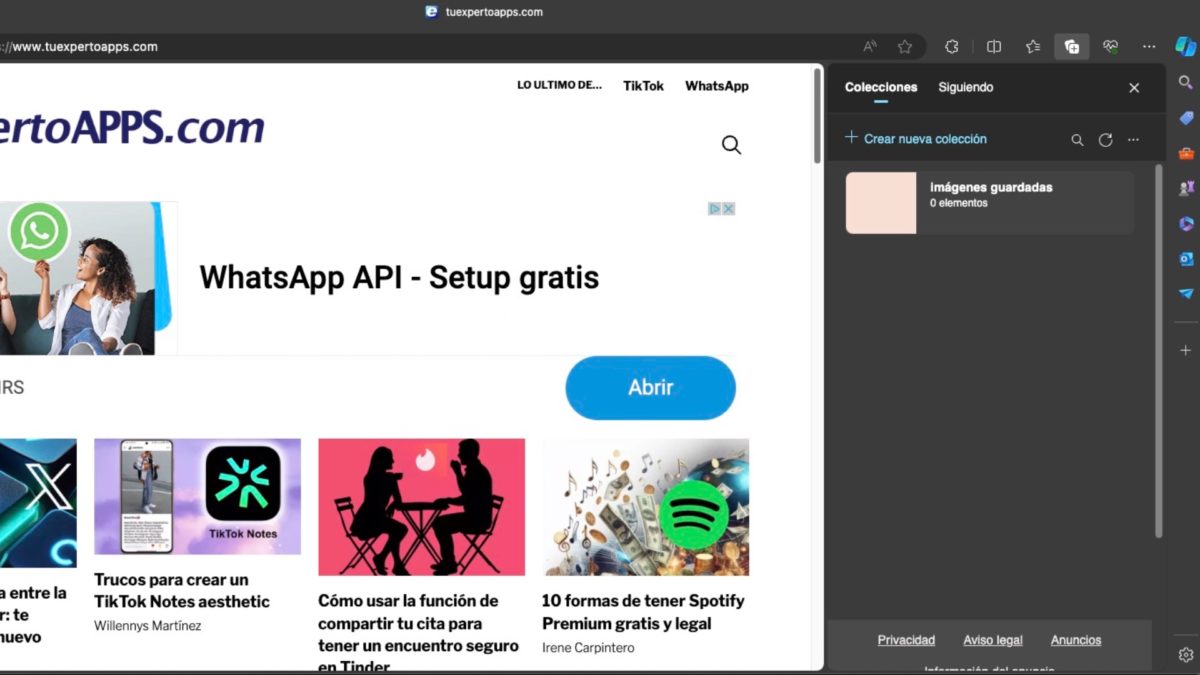Open author link Irene Carpintero
The image size is (1200, 675).
[588, 648]
